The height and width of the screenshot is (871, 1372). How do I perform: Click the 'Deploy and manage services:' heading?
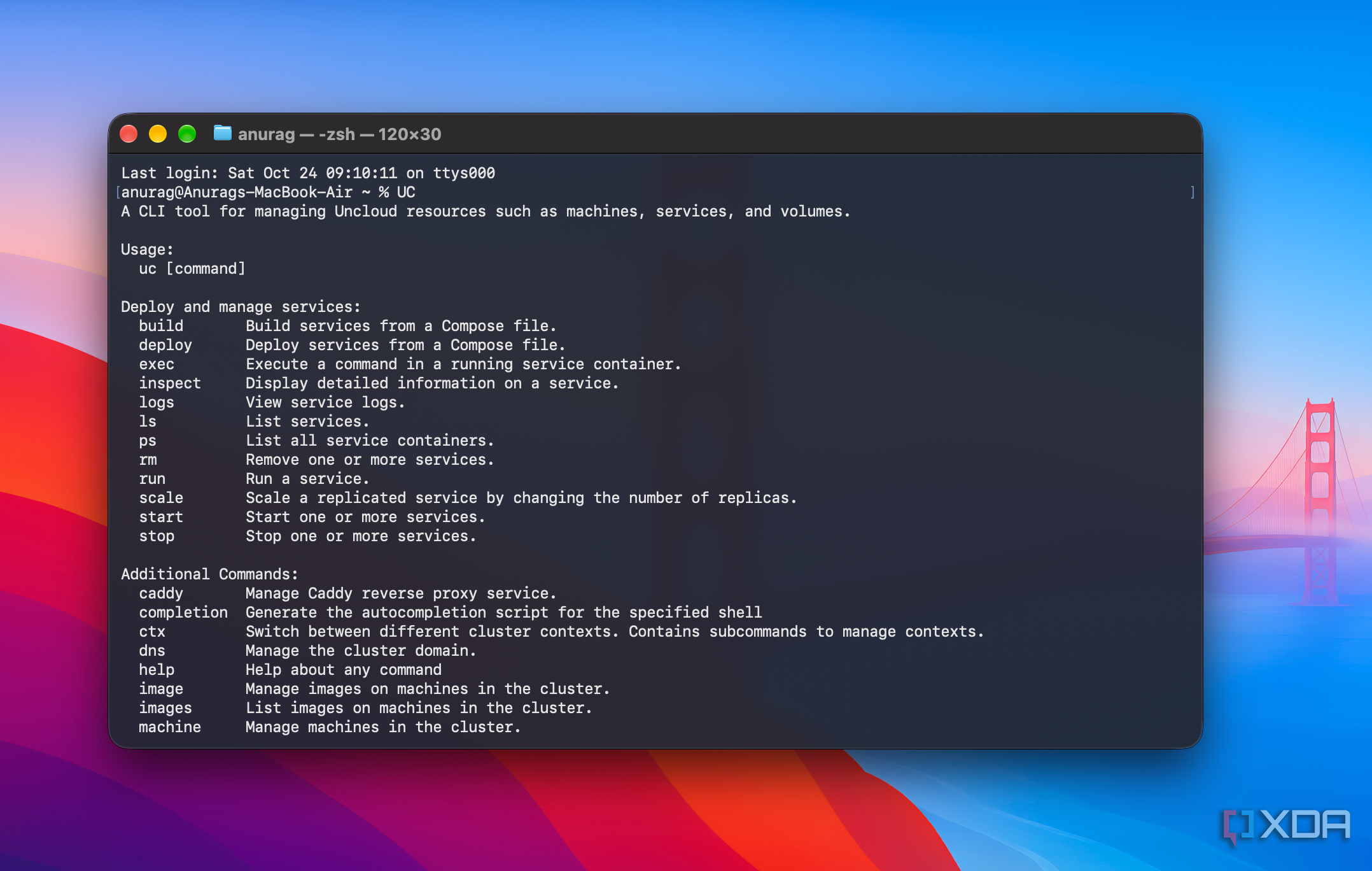pyautogui.click(x=241, y=307)
